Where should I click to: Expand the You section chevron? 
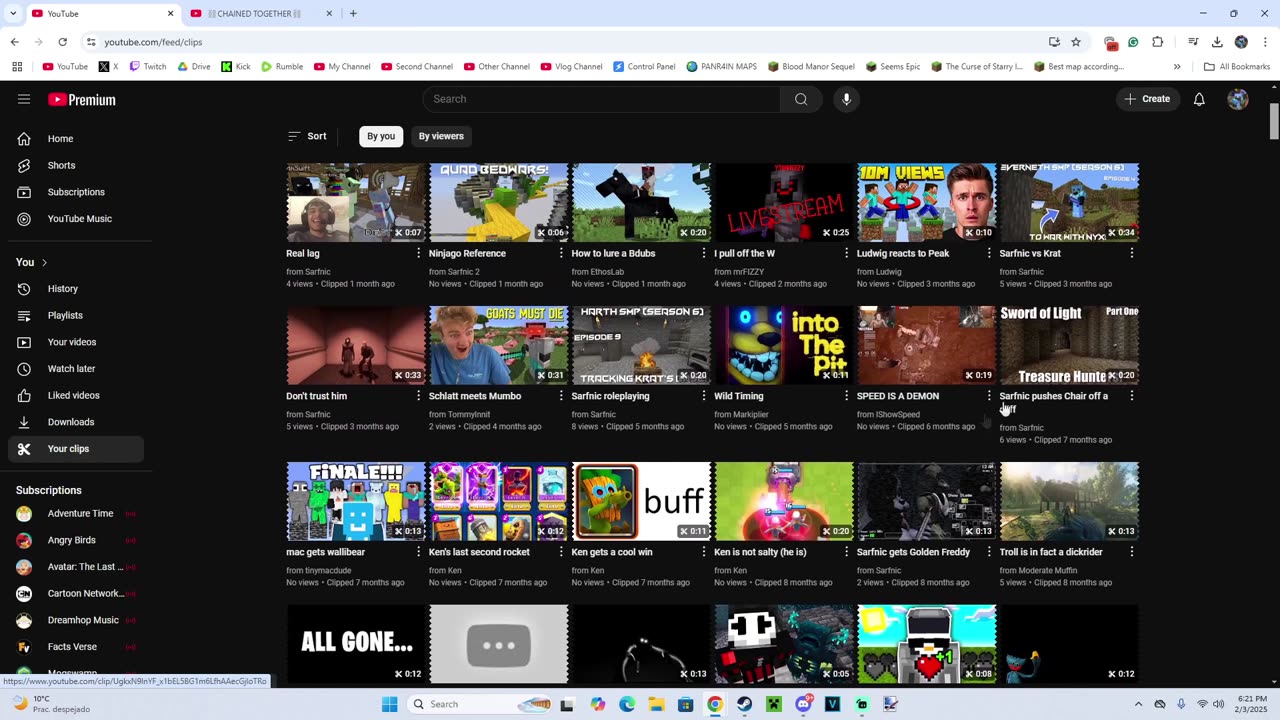pos(44,262)
